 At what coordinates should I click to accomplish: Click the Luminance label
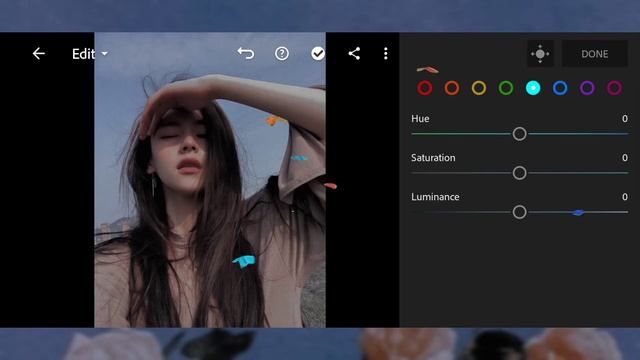coord(435,197)
